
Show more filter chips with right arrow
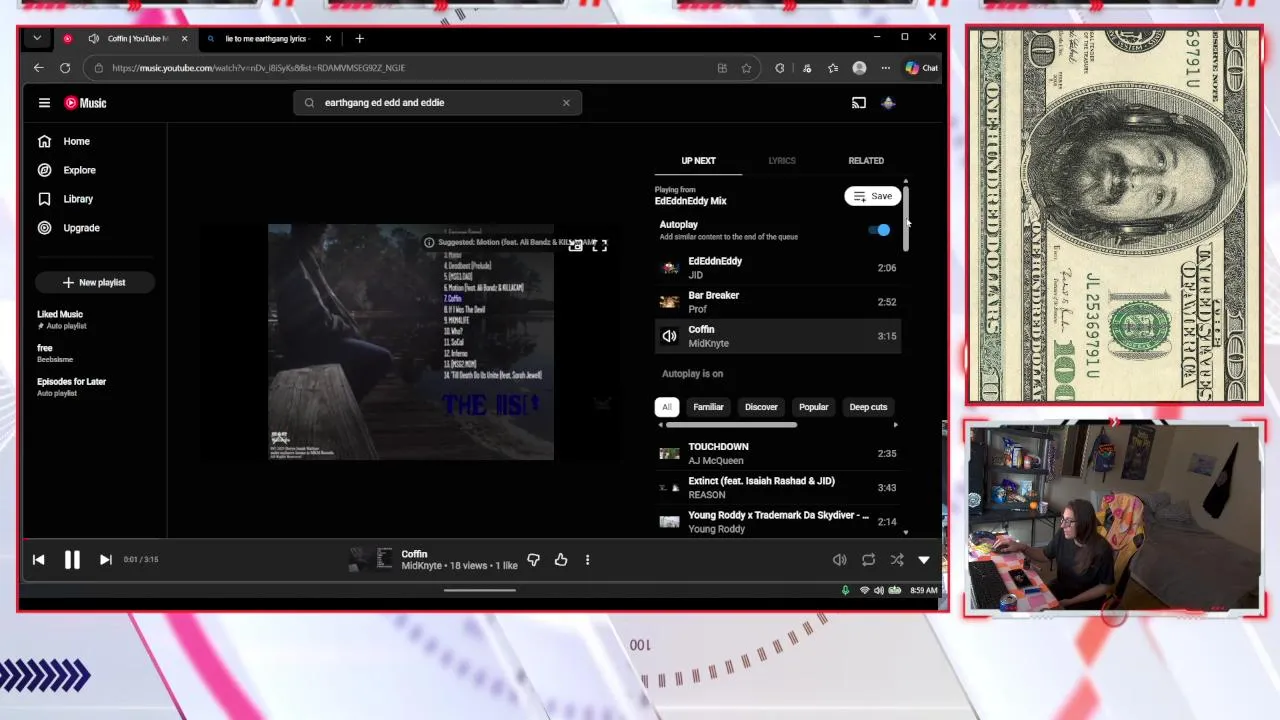[895, 425]
